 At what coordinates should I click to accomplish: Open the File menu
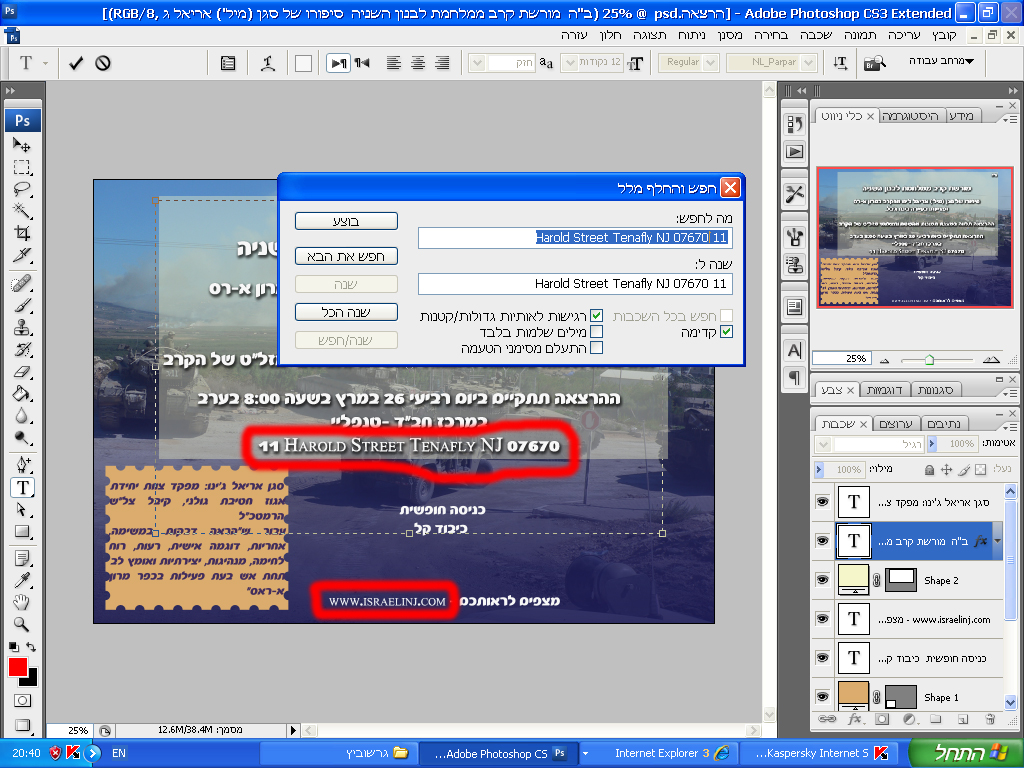(x=944, y=35)
